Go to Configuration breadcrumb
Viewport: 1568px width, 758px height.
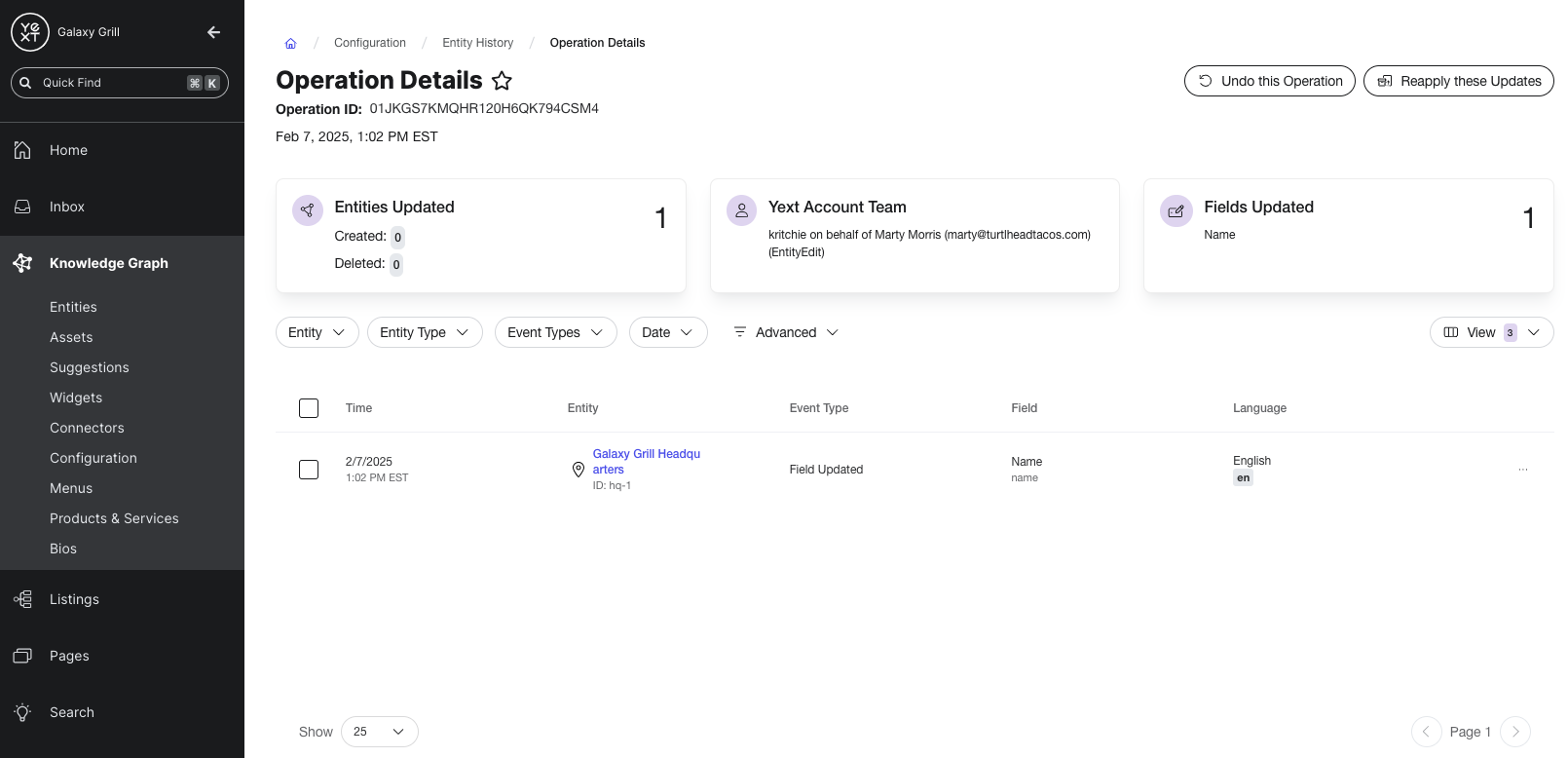click(x=370, y=43)
